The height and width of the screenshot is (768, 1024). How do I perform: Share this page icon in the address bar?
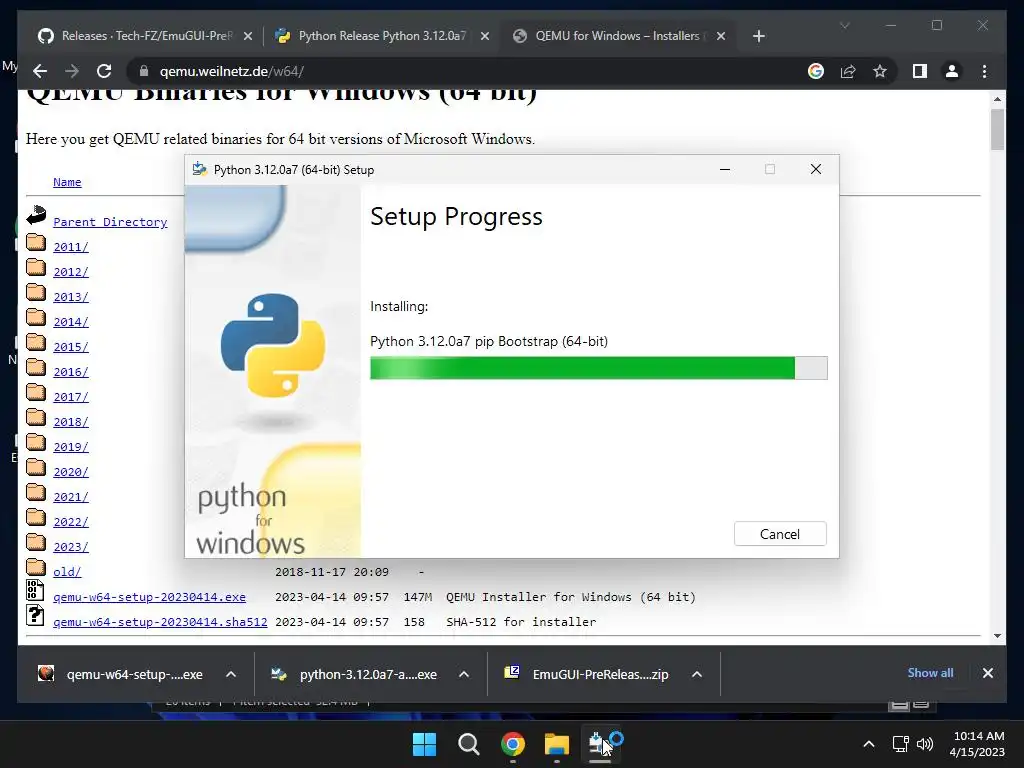848,71
